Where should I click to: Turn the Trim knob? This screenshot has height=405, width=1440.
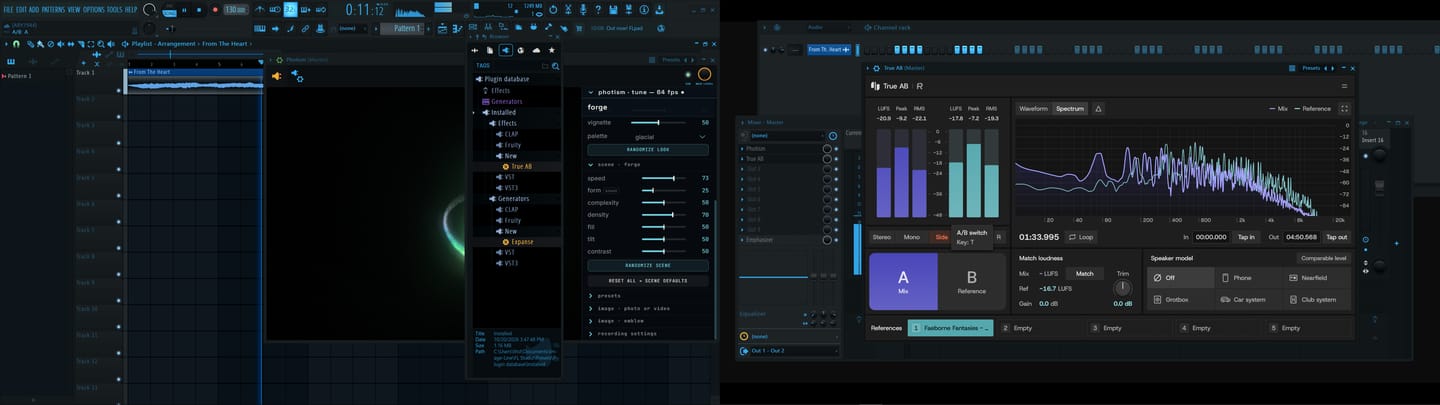tap(1123, 288)
